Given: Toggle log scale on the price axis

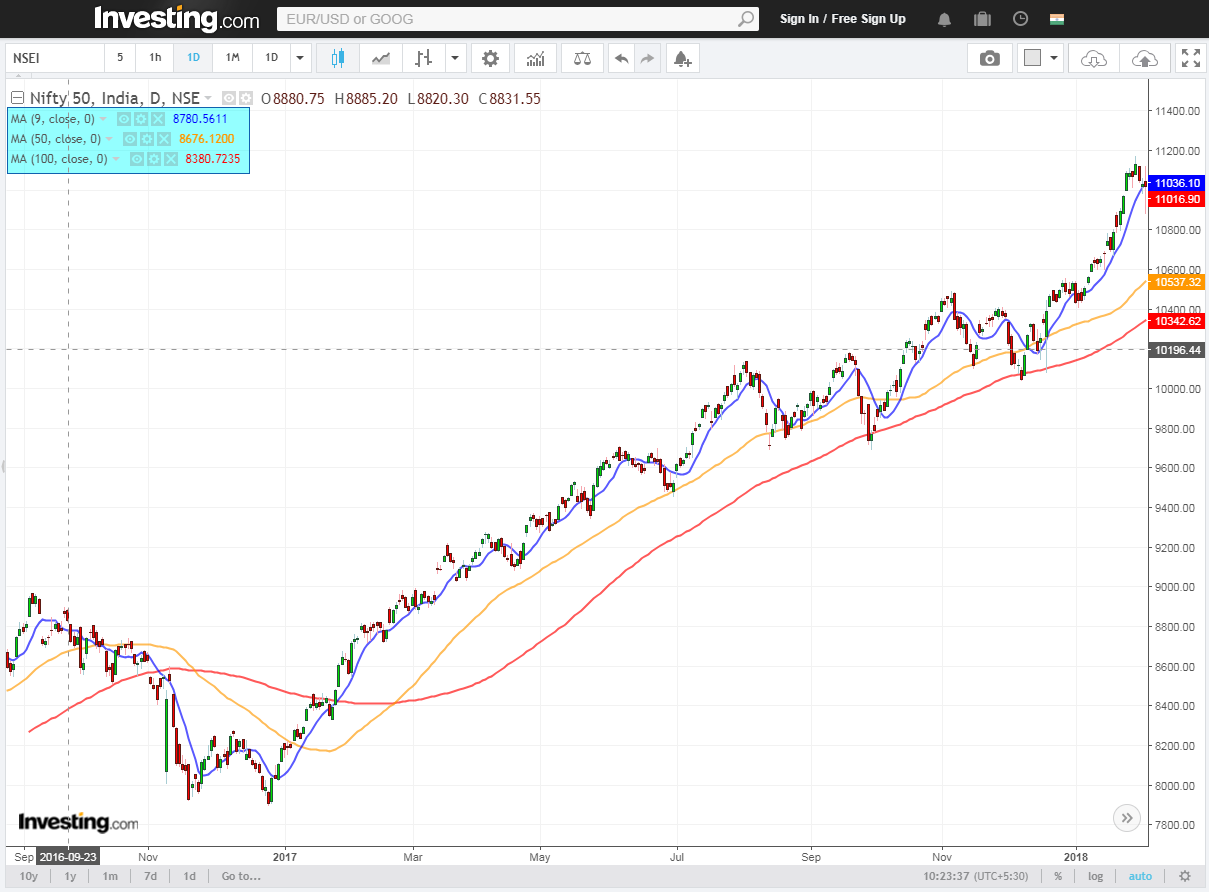Looking at the screenshot, I should (1095, 876).
